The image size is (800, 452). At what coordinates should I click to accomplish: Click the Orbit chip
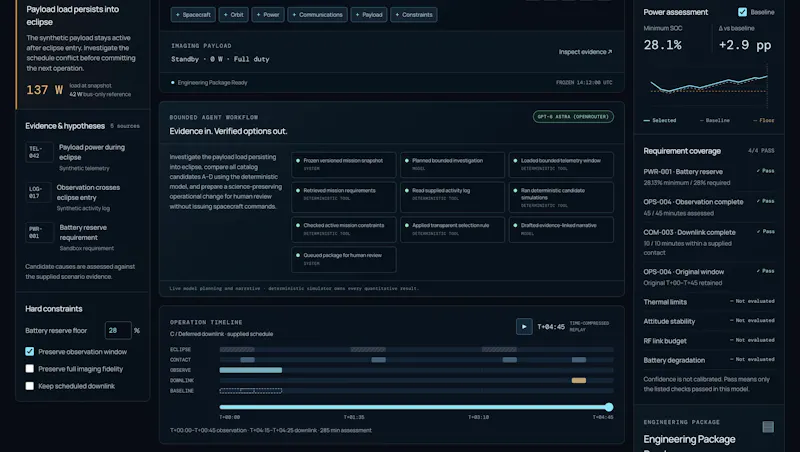tap(233, 15)
